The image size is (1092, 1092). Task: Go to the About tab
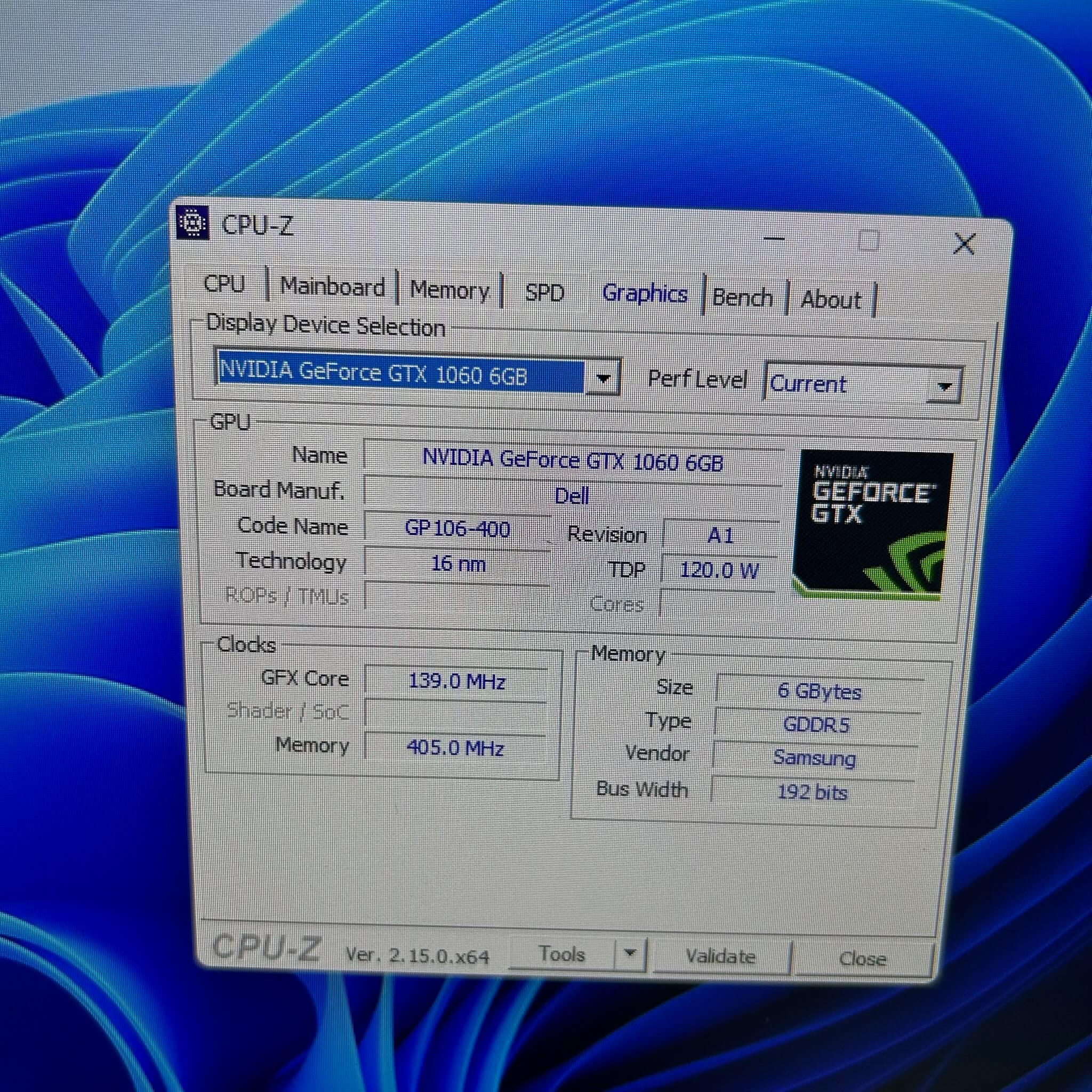coord(830,300)
